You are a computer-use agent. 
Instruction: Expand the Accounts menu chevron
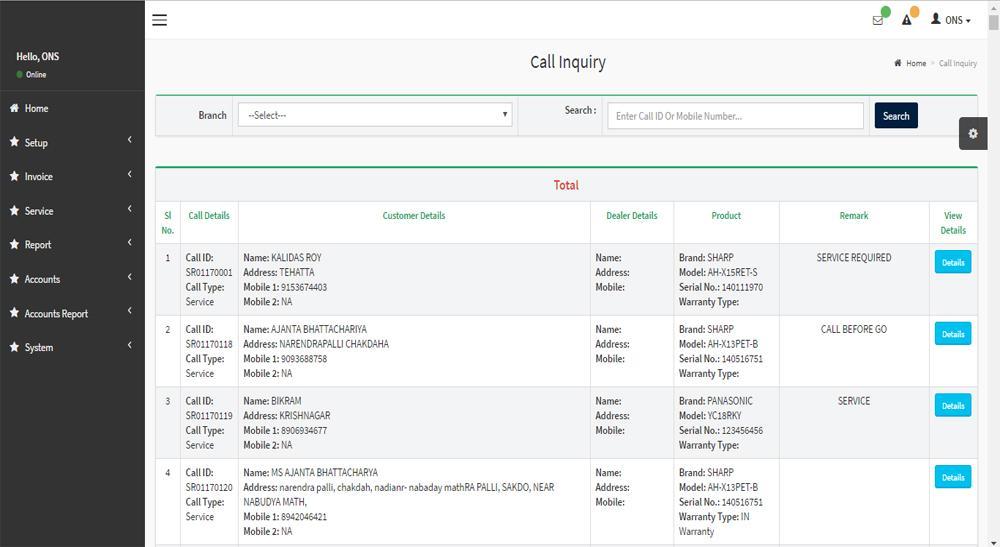129,277
